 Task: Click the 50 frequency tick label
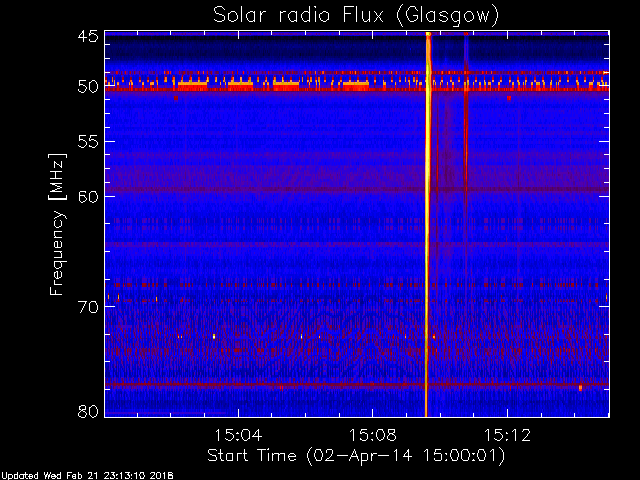click(88, 87)
